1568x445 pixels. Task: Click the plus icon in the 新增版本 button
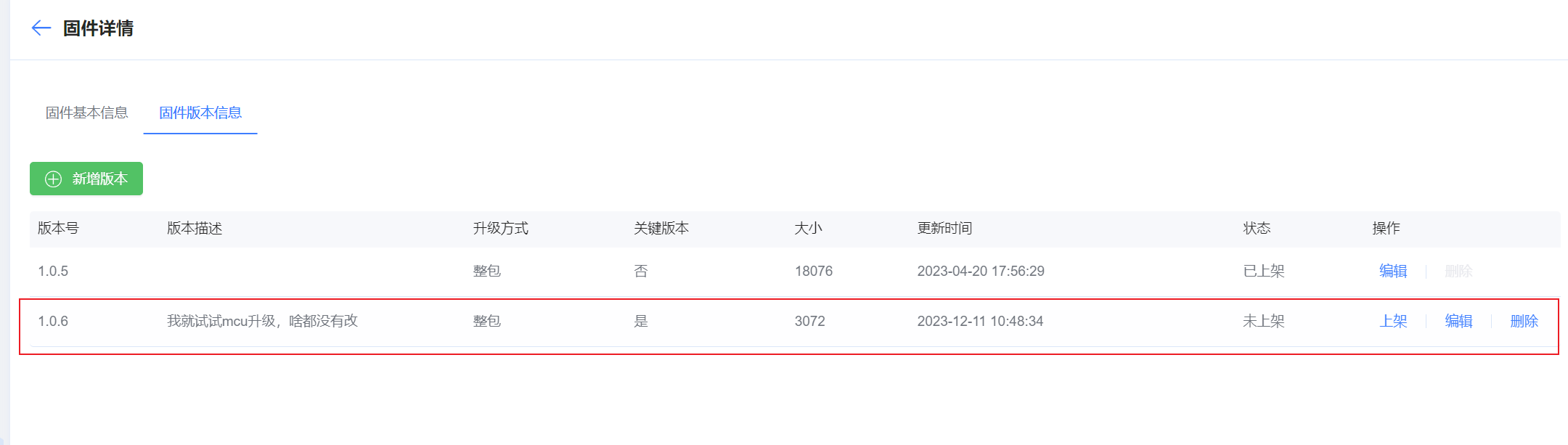(x=54, y=179)
